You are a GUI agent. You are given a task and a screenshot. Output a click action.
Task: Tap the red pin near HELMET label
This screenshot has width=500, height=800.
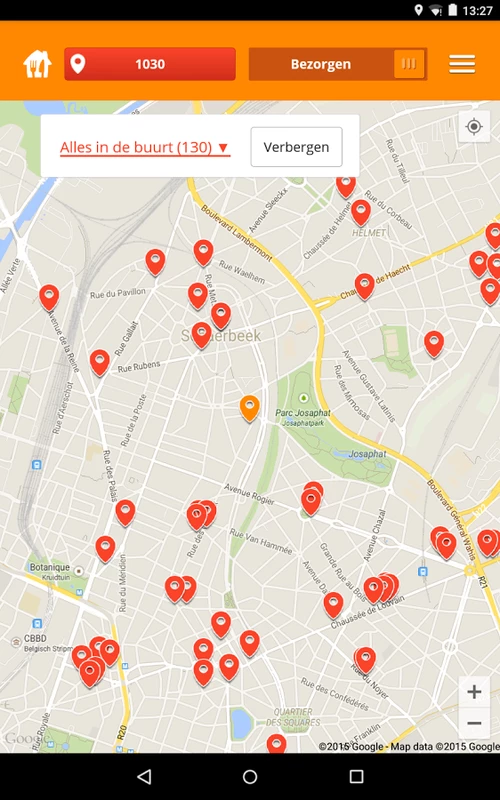(361, 212)
